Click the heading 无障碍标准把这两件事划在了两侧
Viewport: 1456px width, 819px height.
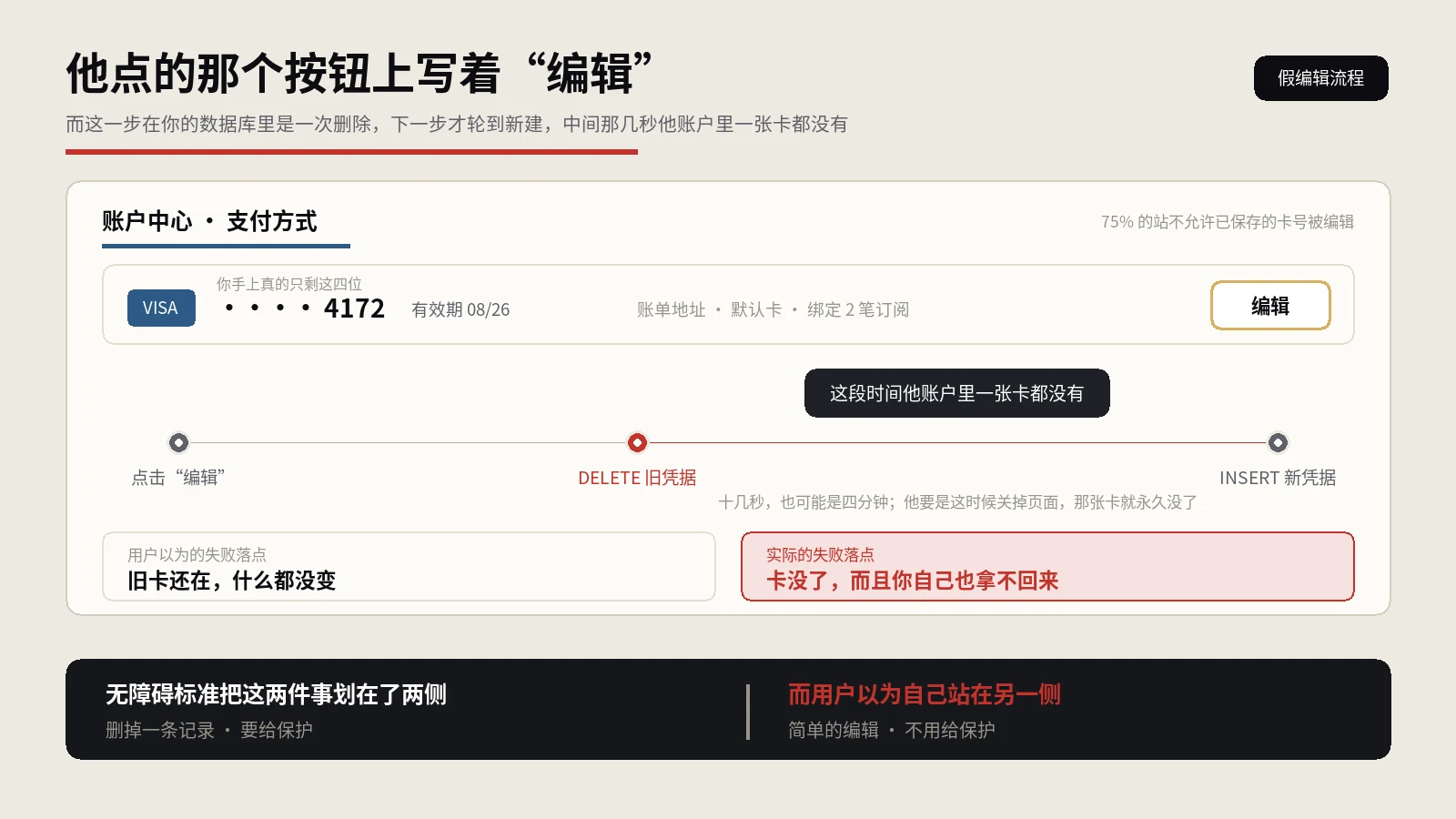[276, 694]
